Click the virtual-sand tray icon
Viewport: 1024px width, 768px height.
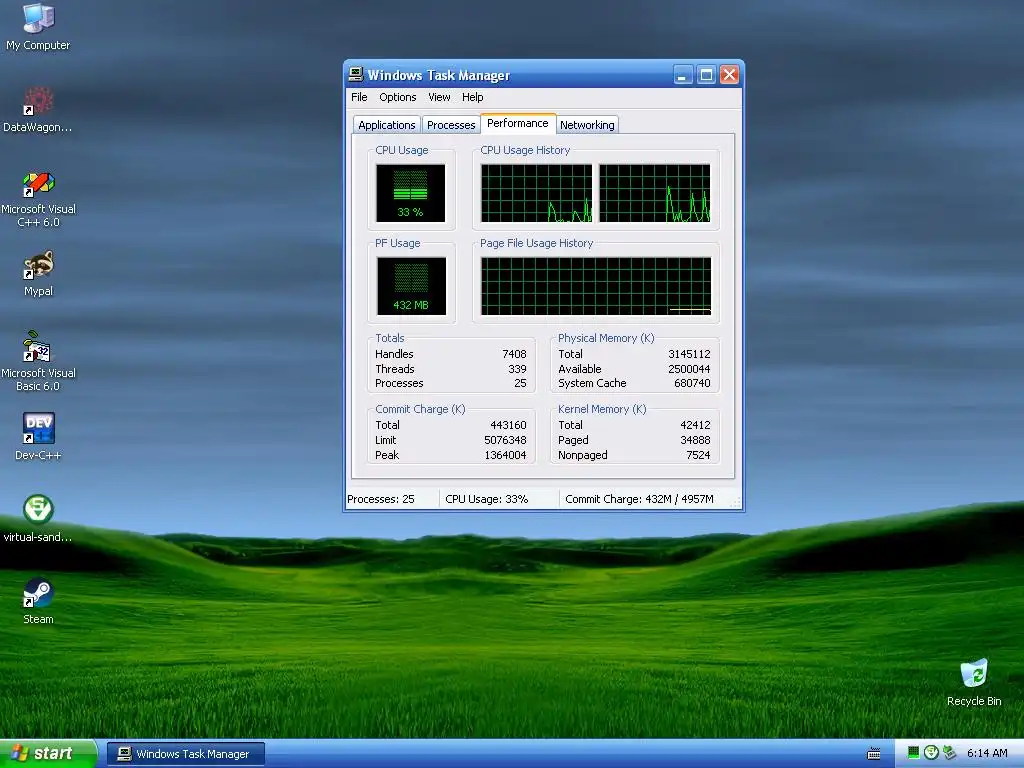[x=931, y=753]
